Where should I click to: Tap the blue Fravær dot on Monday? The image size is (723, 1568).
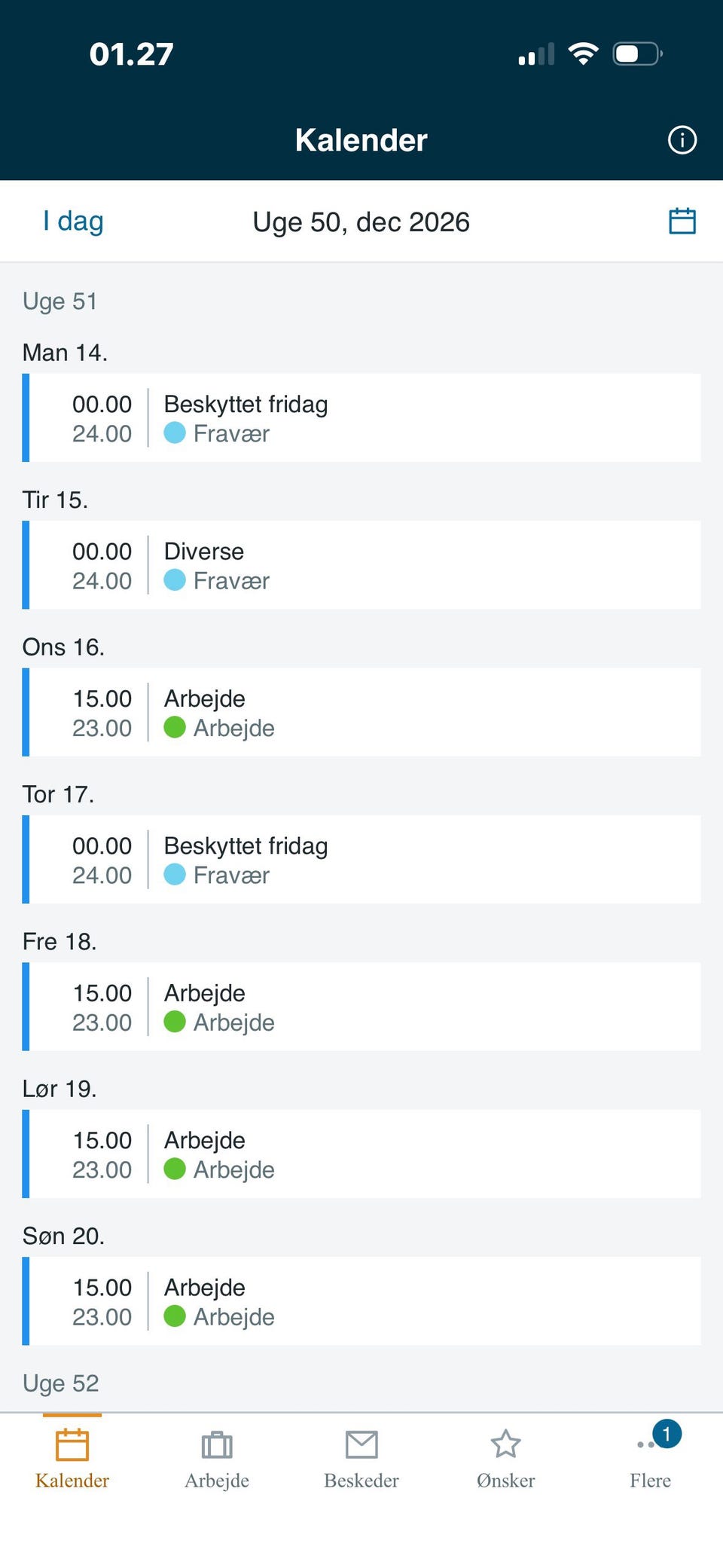(175, 432)
